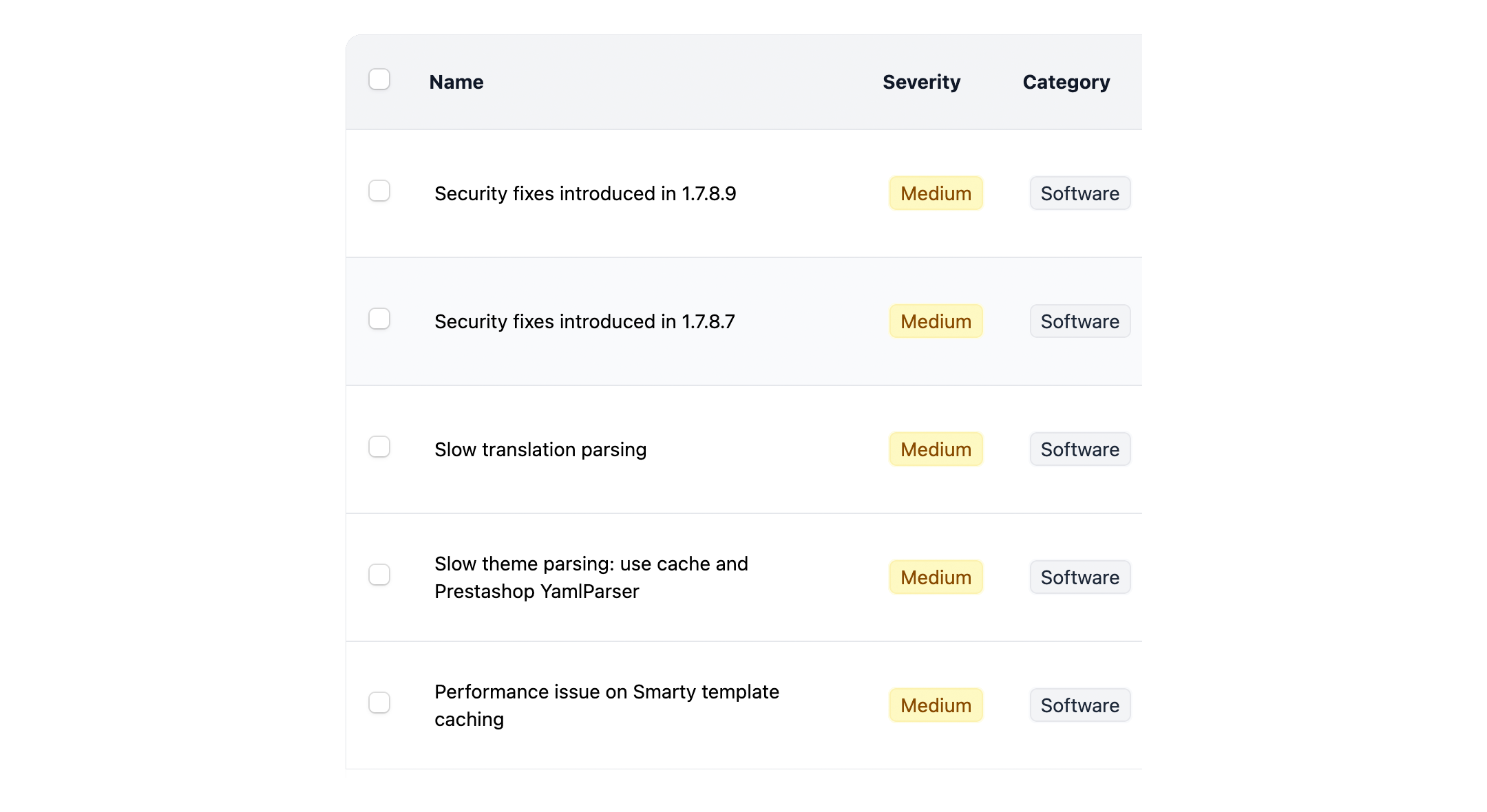Sort by the Category column header

(1066, 82)
